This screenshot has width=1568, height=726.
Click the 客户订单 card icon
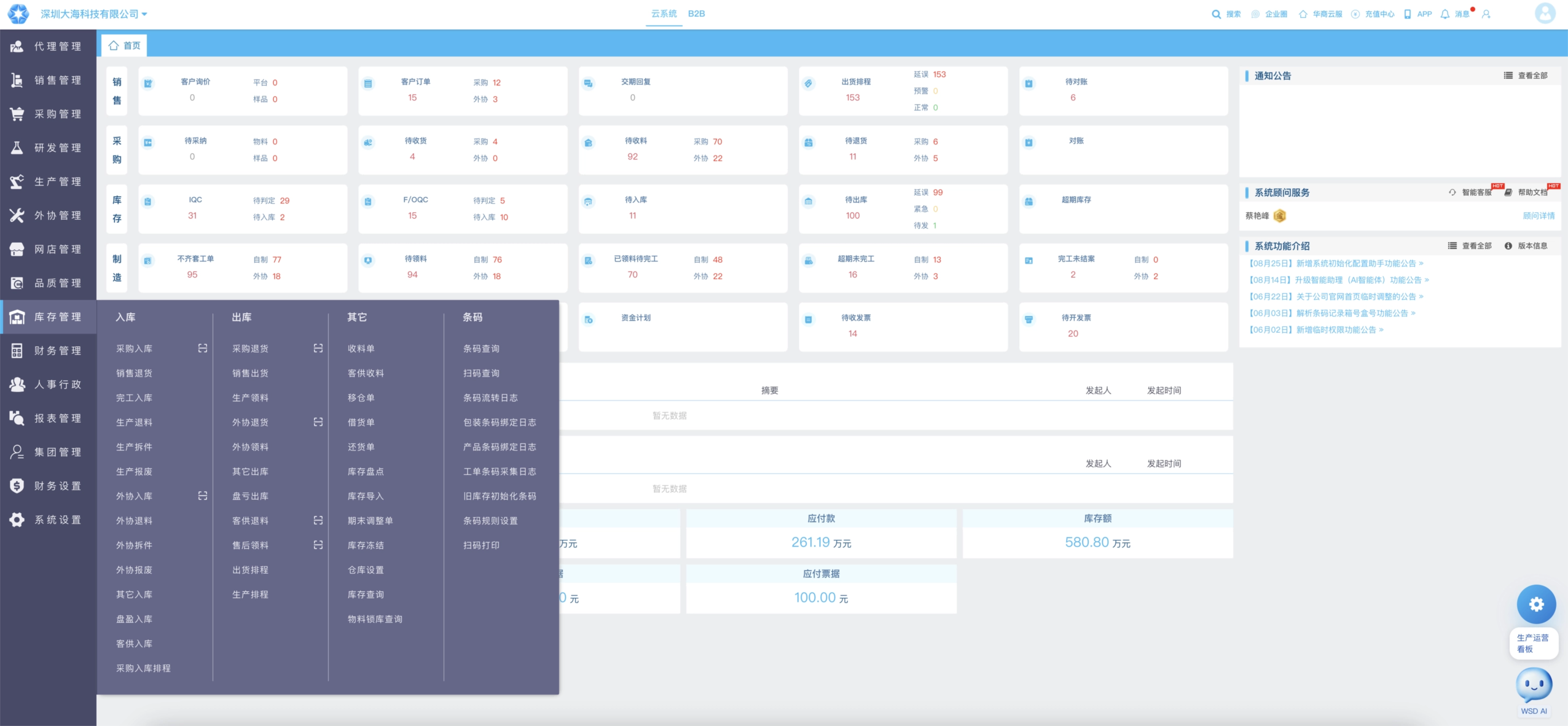[368, 83]
